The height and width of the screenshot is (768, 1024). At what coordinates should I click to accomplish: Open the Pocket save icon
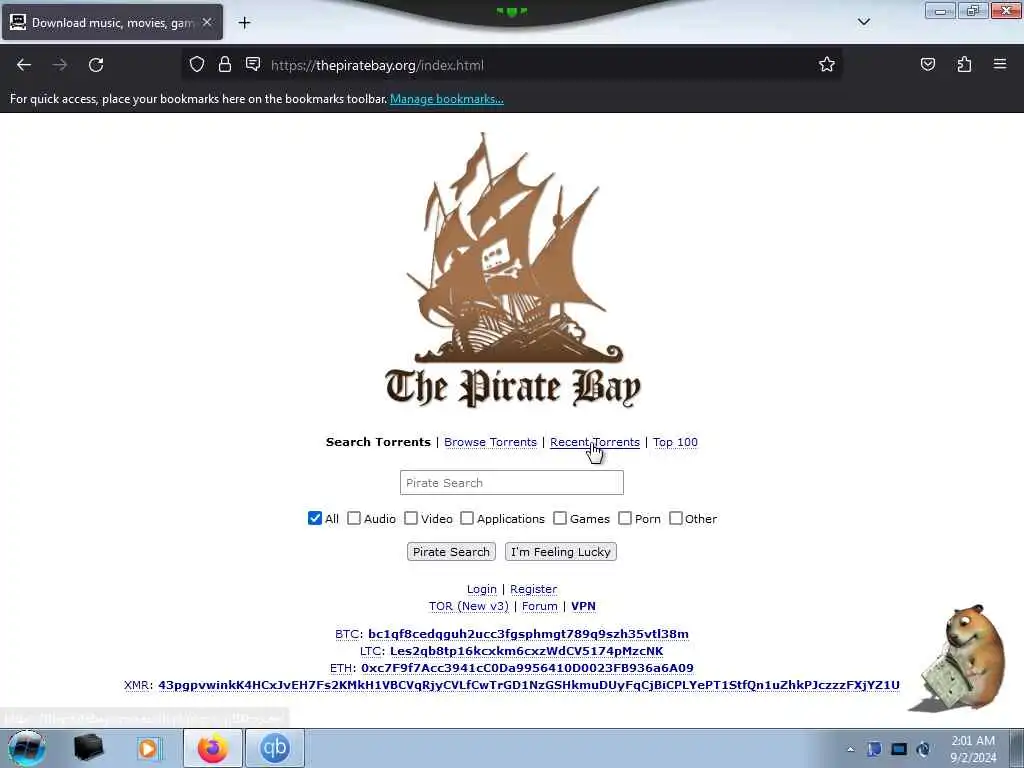coord(927,64)
